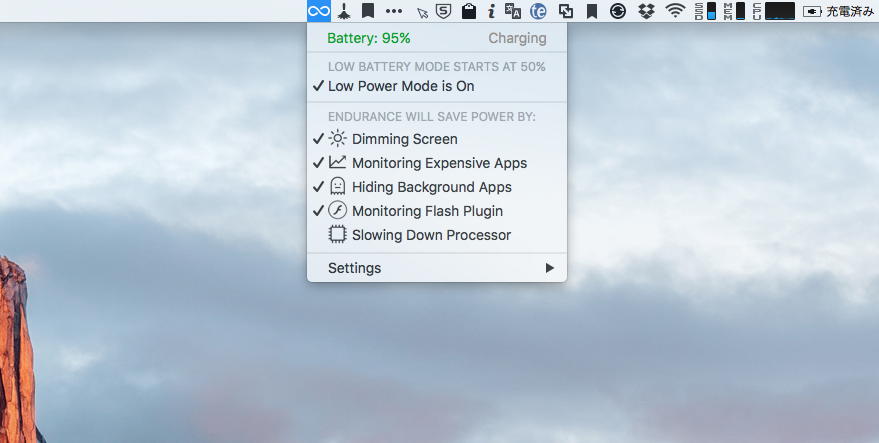
Task: Open the italic i info menu bar icon
Action: pos(492,11)
